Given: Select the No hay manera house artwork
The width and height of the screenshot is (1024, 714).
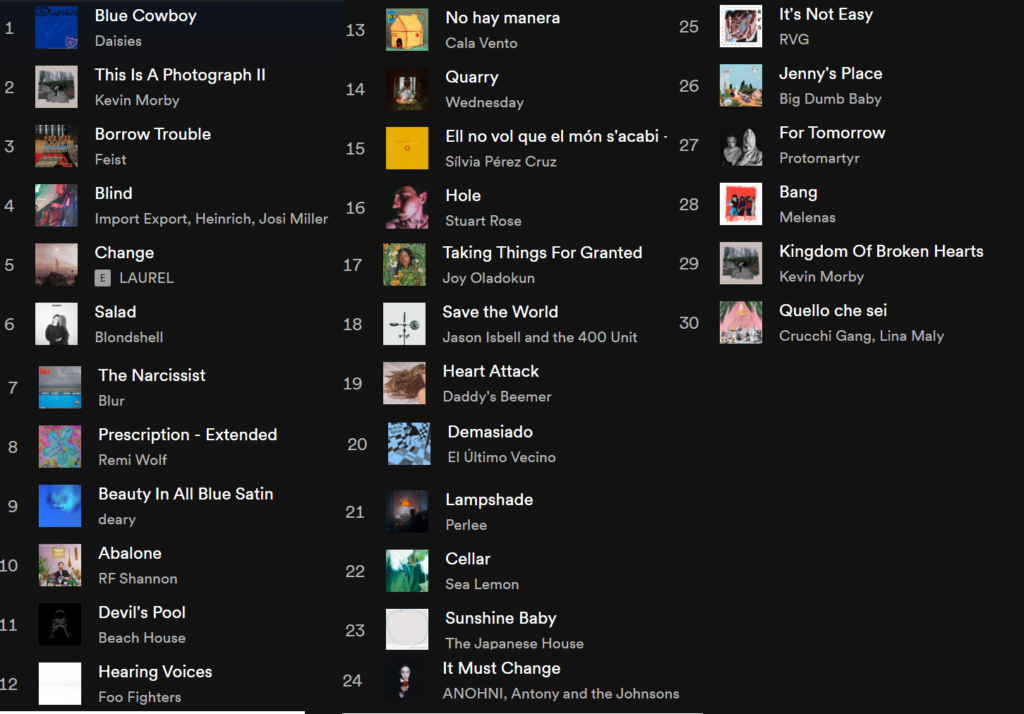Looking at the screenshot, I should point(407,30).
